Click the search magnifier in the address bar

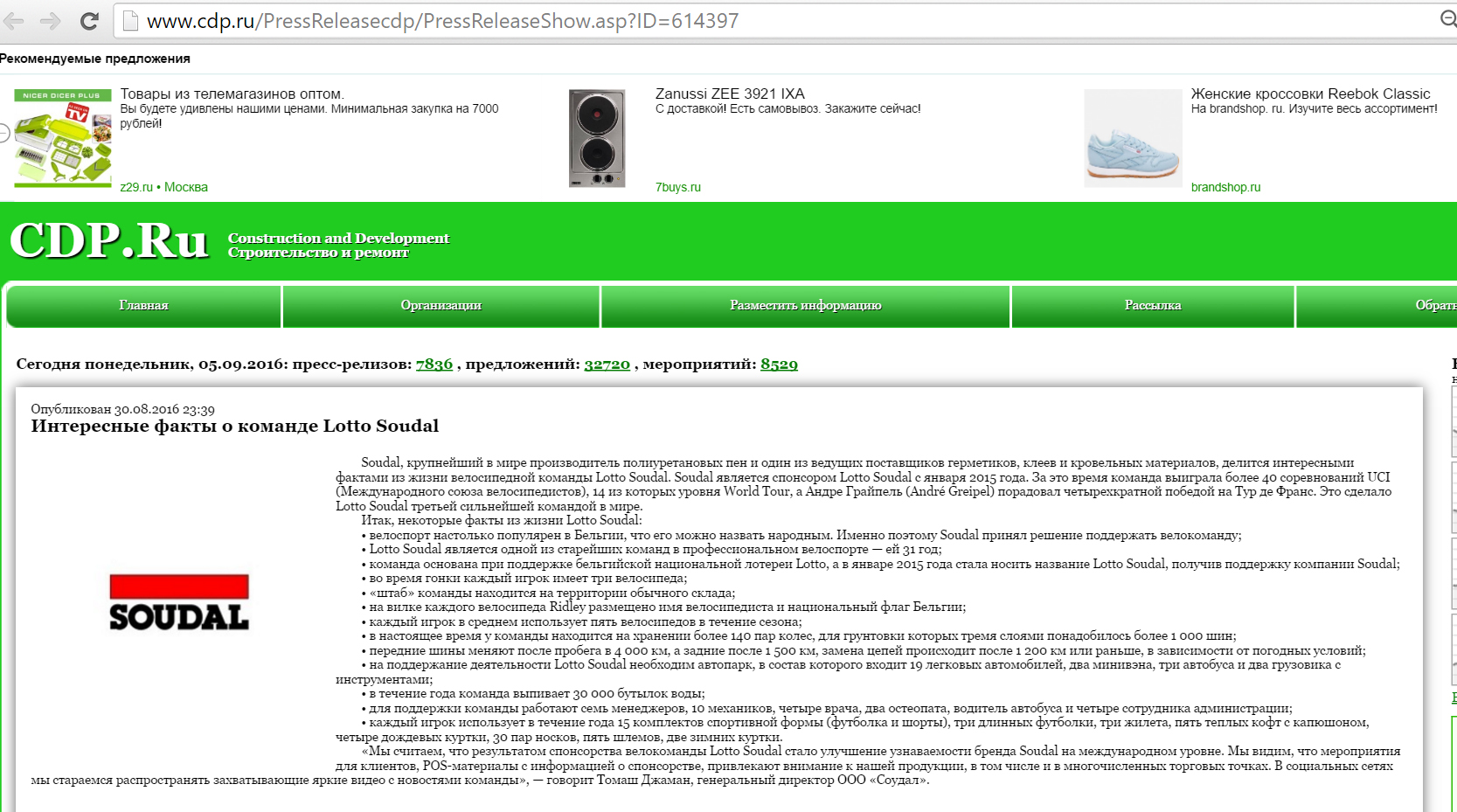pyautogui.click(x=1447, y=19)
